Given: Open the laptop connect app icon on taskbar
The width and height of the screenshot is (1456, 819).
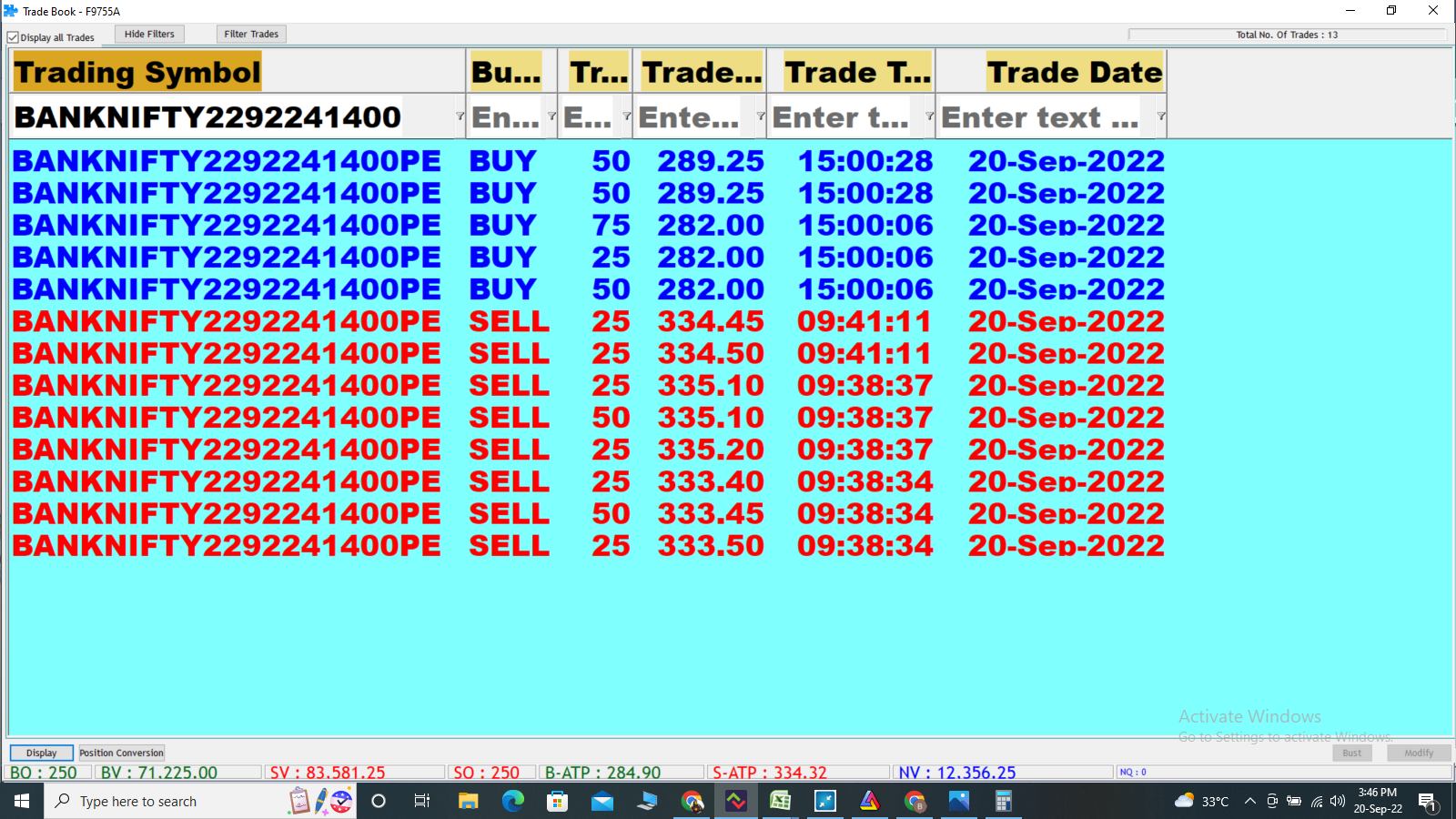Looking at the screenshot, I should point(647,801).
